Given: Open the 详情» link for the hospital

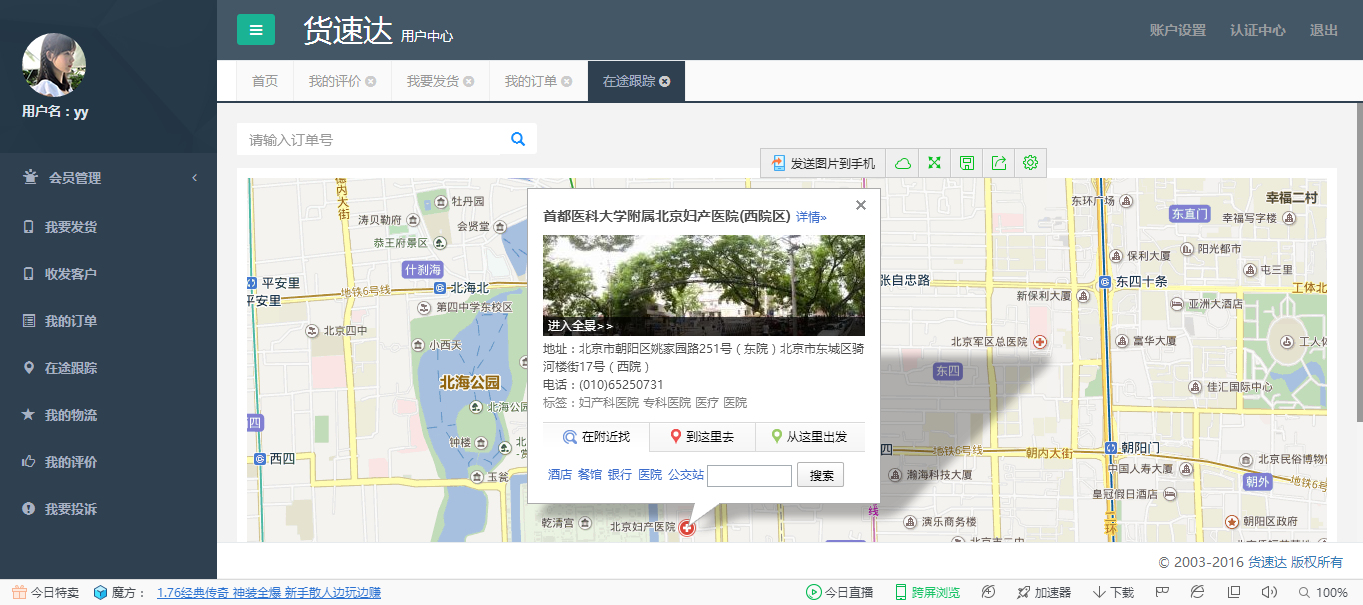Looking at the screenshot, I should tap(811, 217).
